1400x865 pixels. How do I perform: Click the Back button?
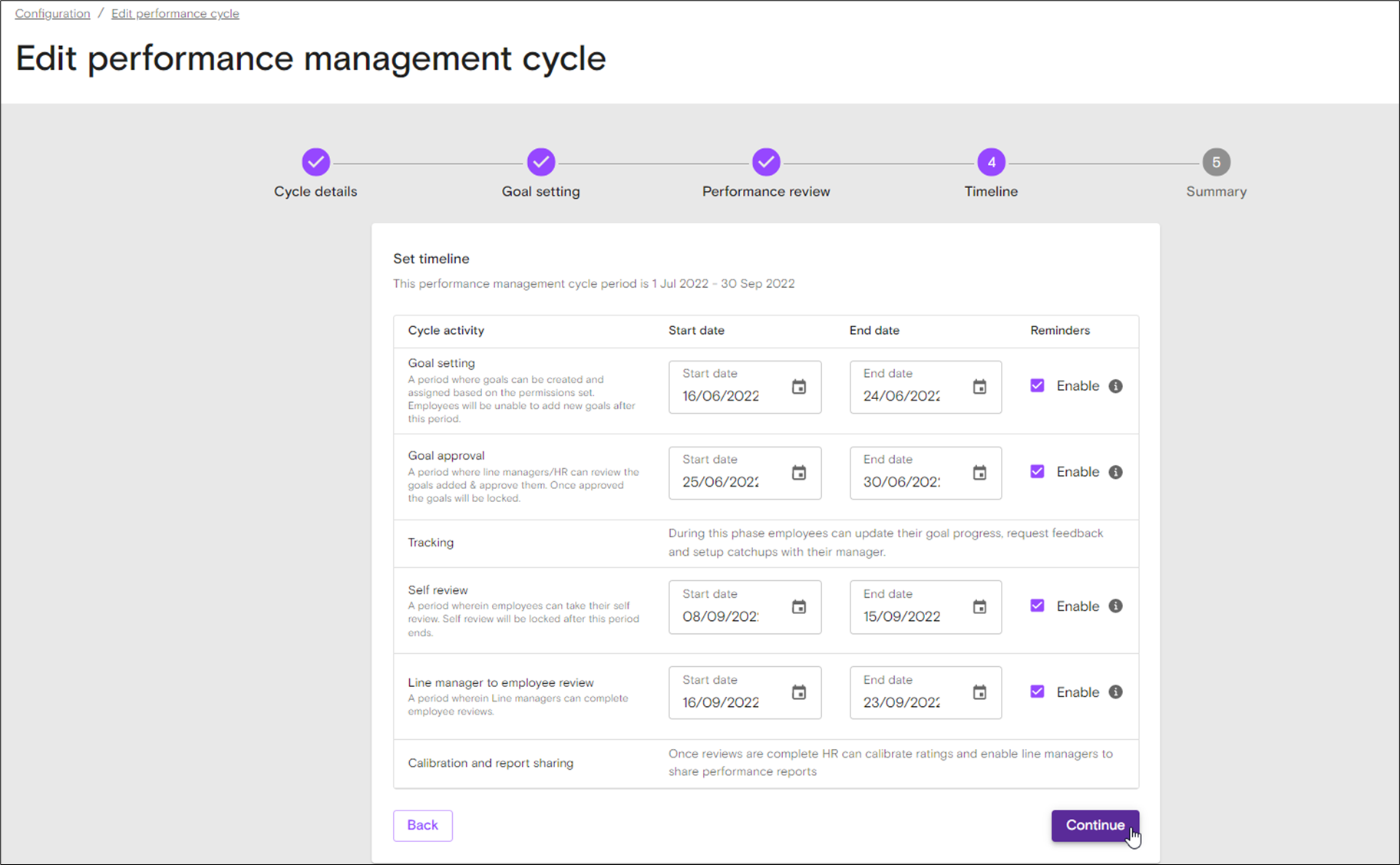click(x=422, y=825)
